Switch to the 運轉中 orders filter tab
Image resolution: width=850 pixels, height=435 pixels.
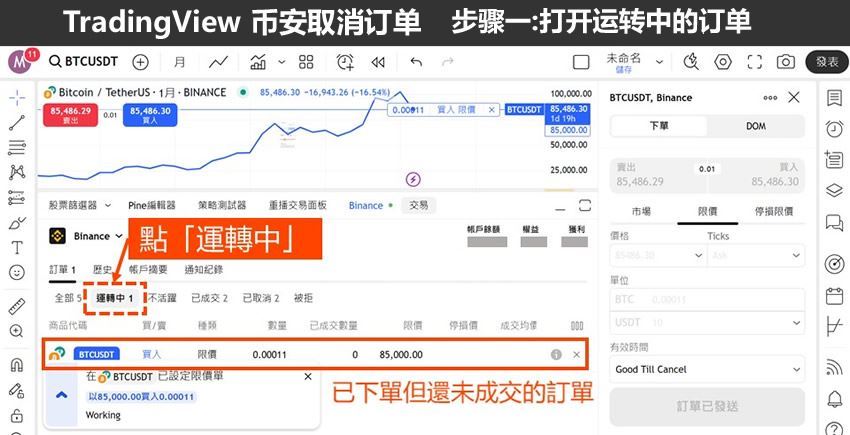pos(114,298)
